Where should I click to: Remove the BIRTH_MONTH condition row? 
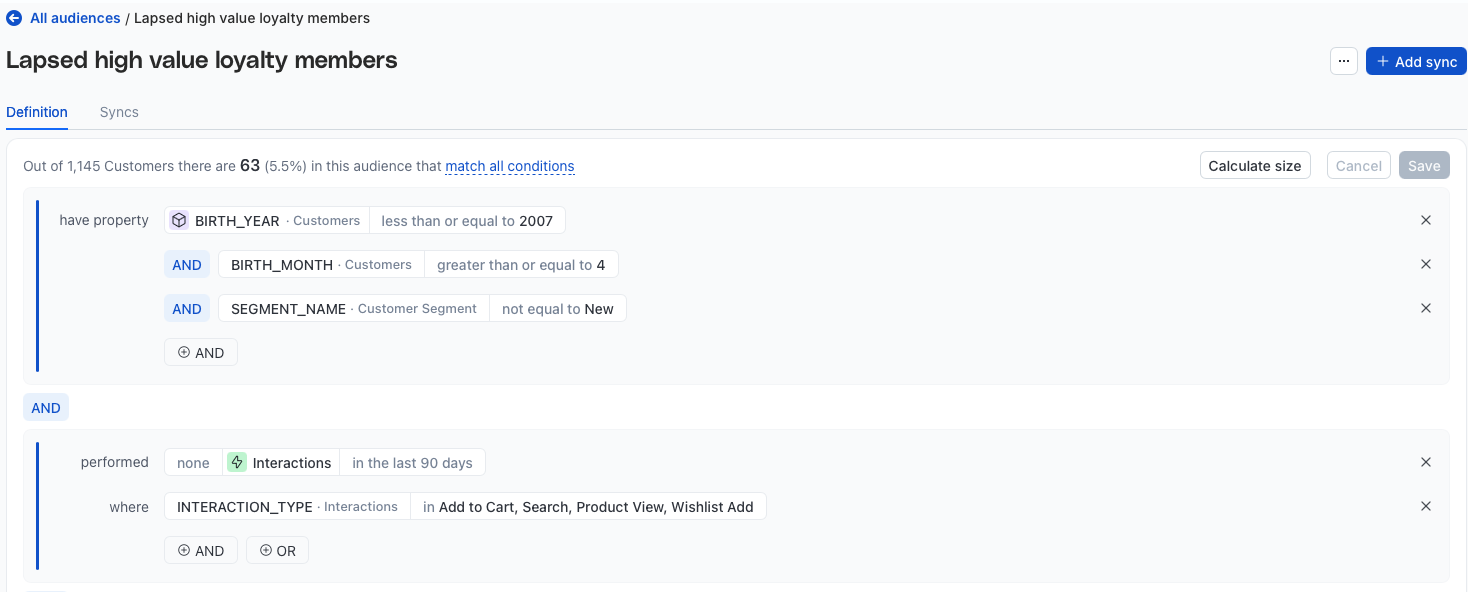(x=1426, y=265)
